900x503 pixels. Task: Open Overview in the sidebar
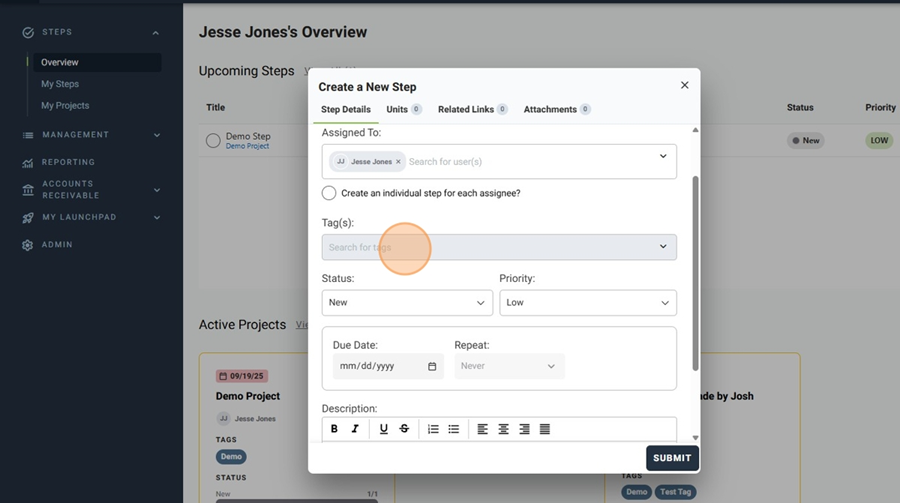click(x=96, y=62)
